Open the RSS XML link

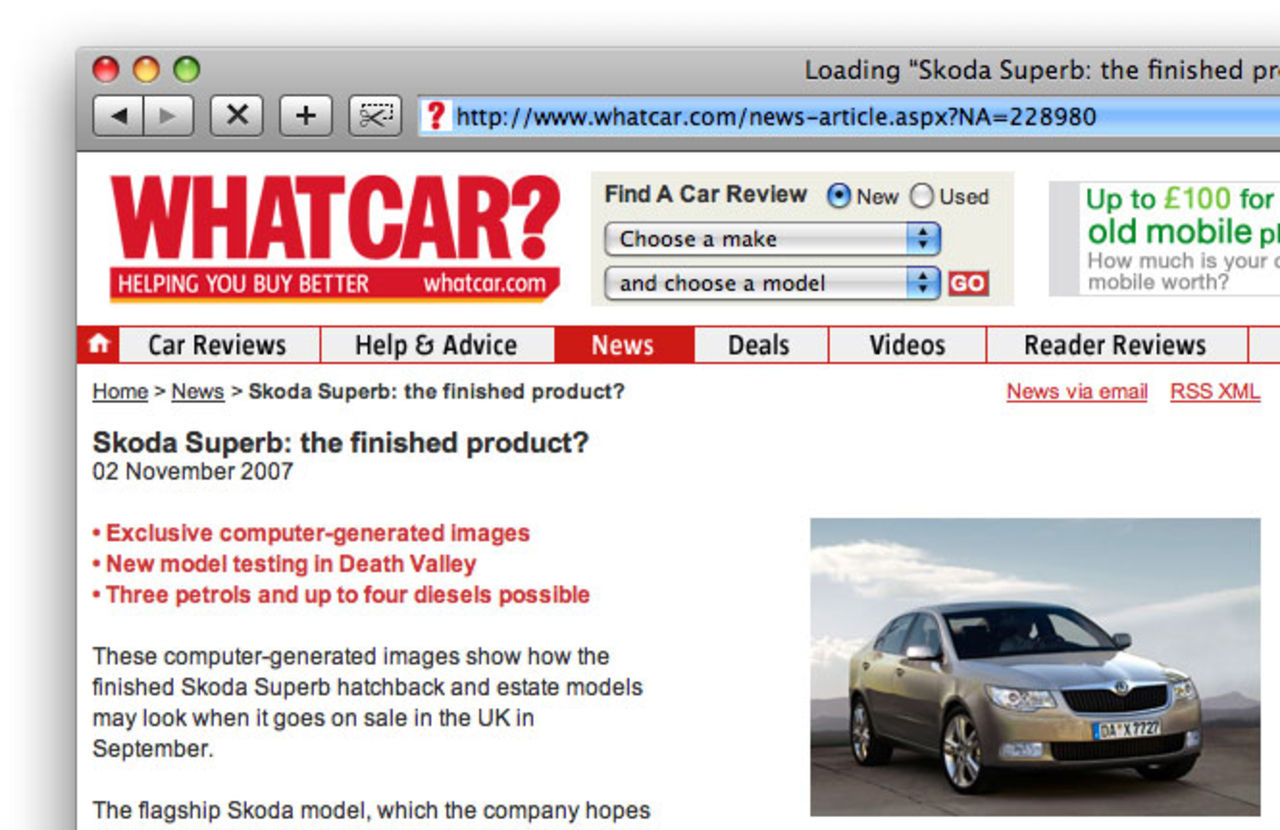[1215, 391]
